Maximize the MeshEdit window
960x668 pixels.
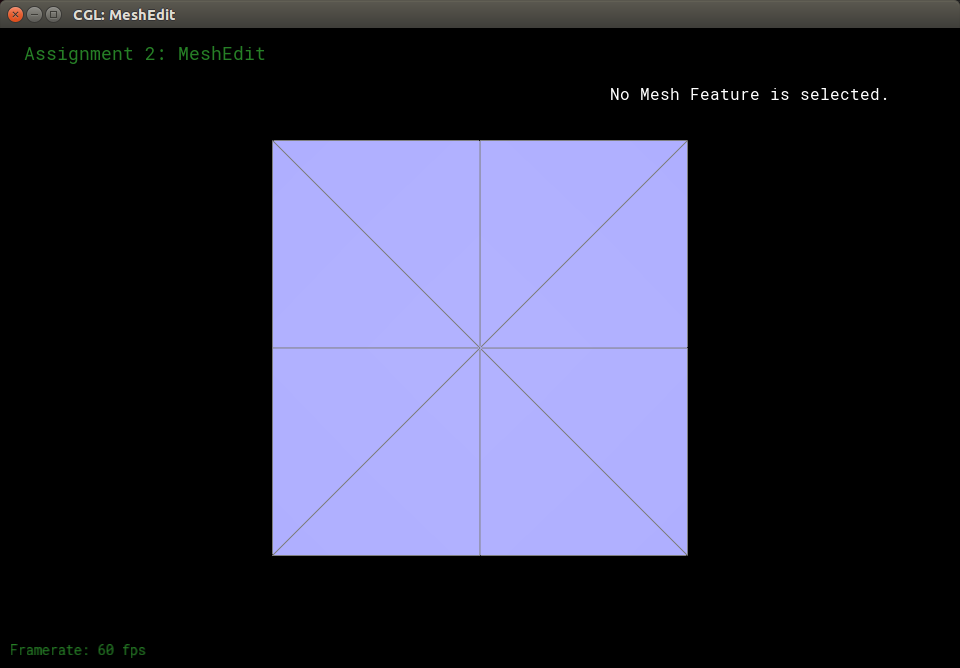coord(53,14)
